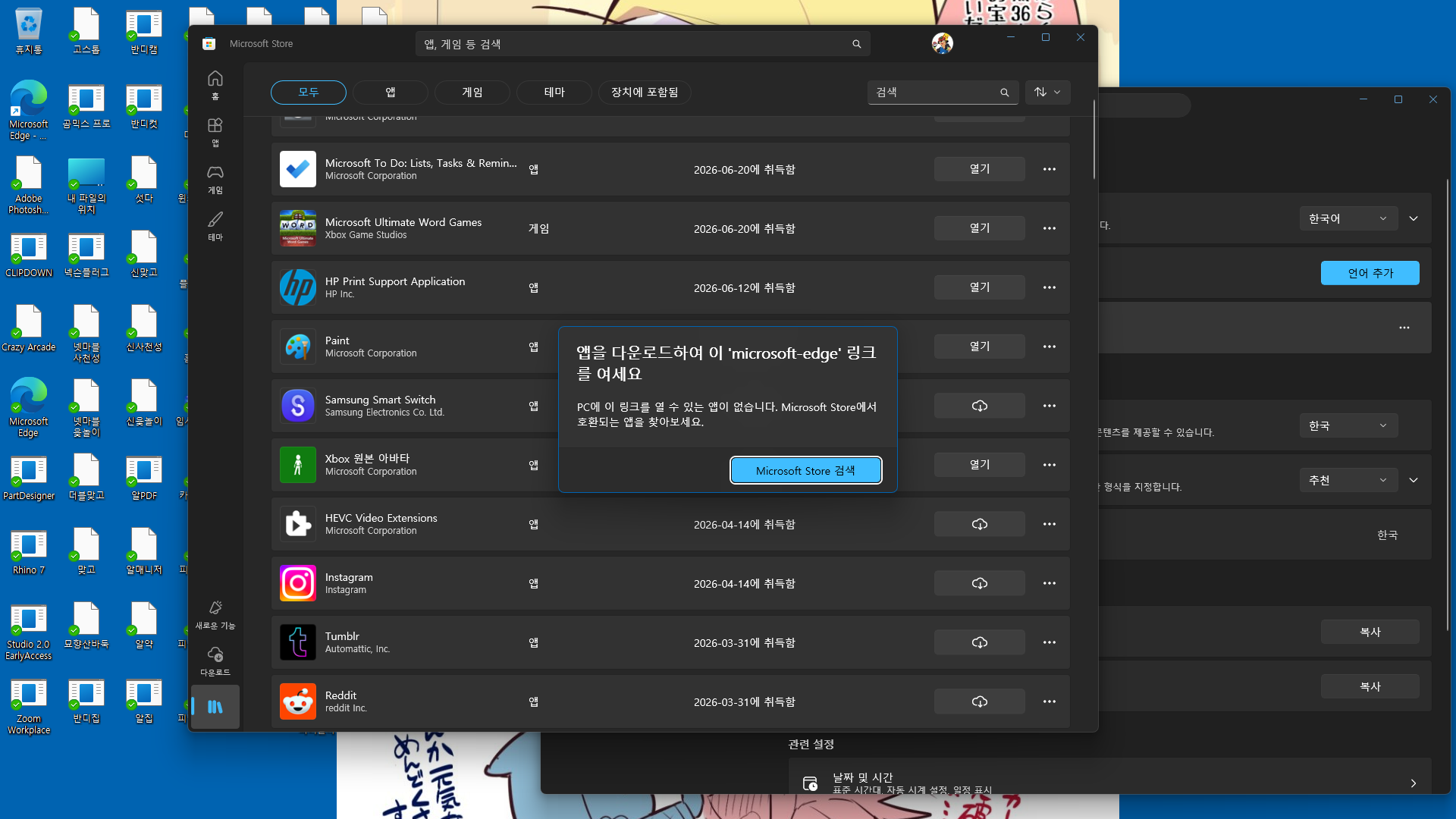
Task: Expand the chevron beside the 한국어 dropdown
Action: (1414, 218)
